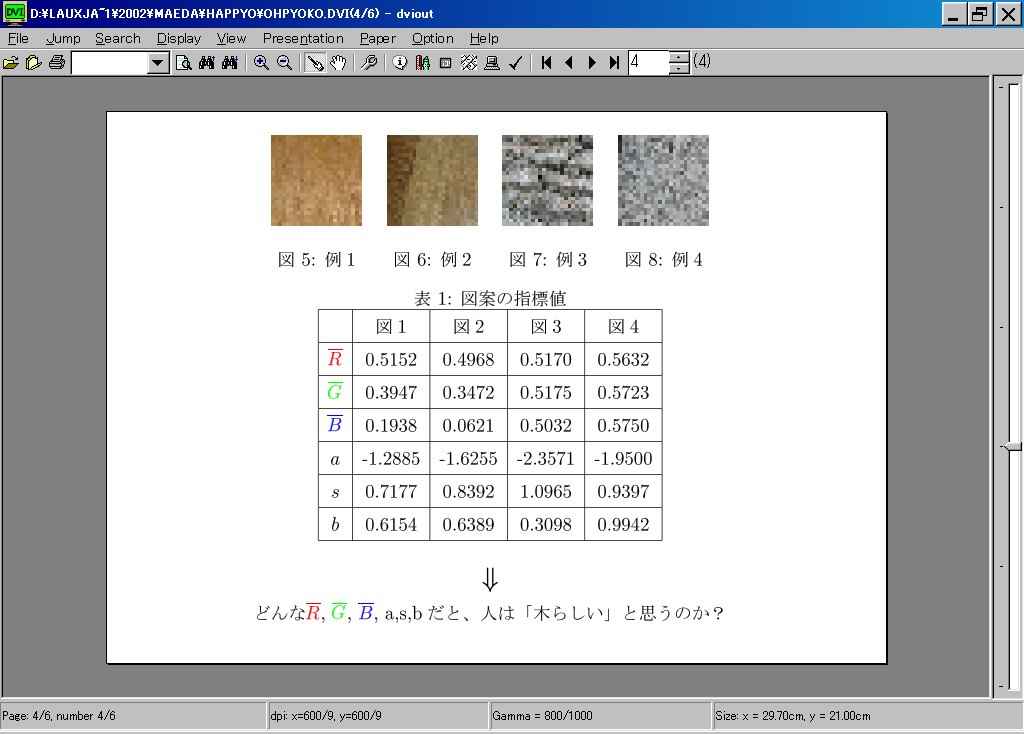Viewport: 1024px width, 734px height.
Task: Click status bar dpi x=600/9 entry
Action: (326, 716)
